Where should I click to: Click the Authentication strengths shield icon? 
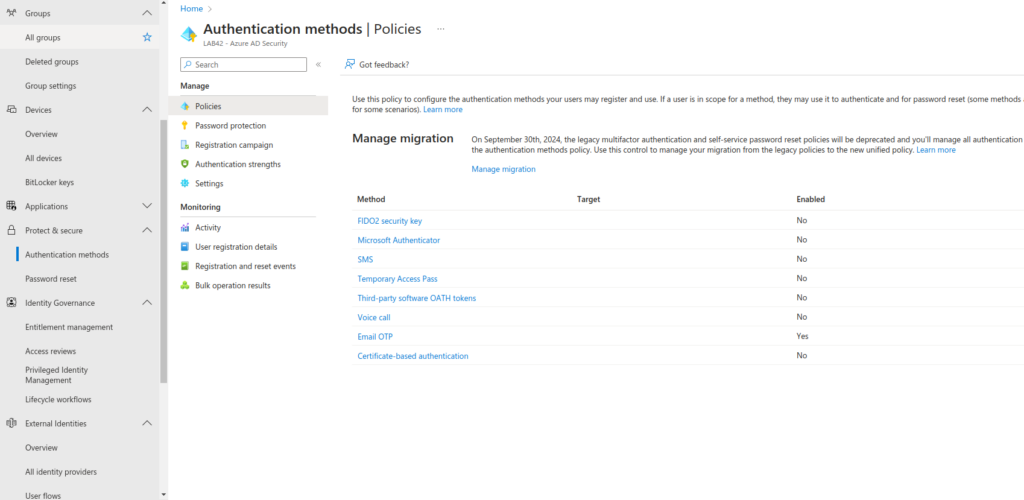185,164
